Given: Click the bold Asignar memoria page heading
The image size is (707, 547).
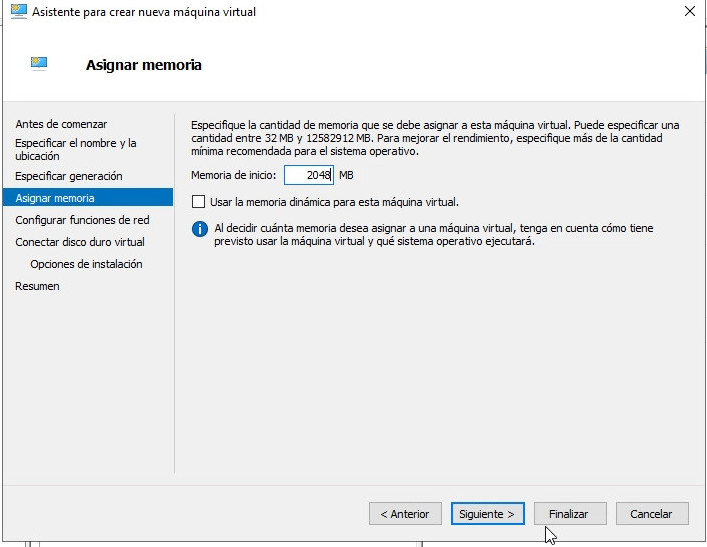Looking at the screenshot, I should [143, 65].
